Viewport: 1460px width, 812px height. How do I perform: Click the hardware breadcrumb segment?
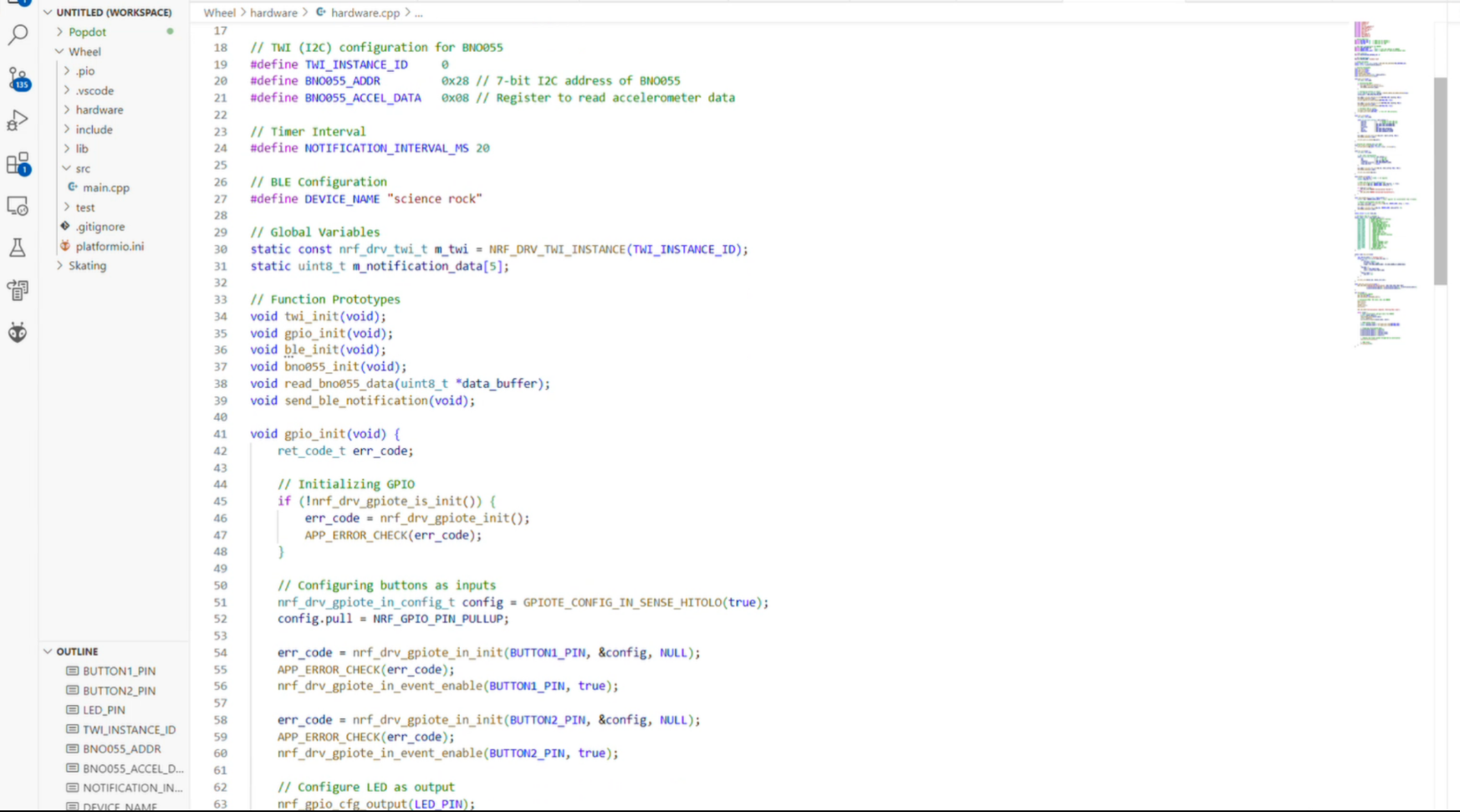coord(273,13)
